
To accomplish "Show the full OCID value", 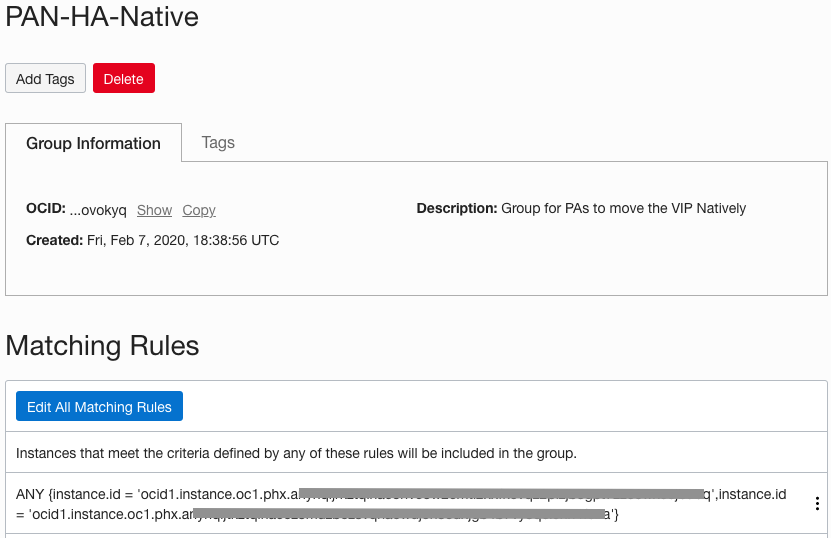I will click(x=154, y=210).
